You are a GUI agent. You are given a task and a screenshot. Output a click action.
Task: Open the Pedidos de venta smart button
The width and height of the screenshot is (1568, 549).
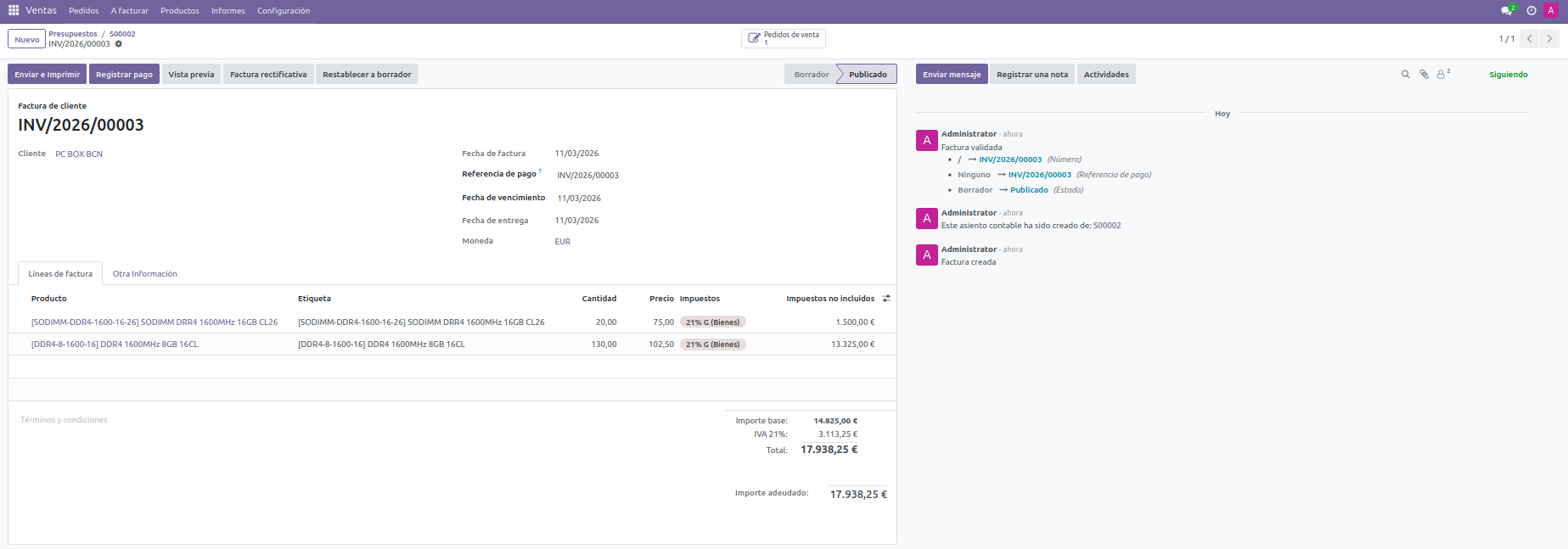pyautogui.click(x=783, y=38)
